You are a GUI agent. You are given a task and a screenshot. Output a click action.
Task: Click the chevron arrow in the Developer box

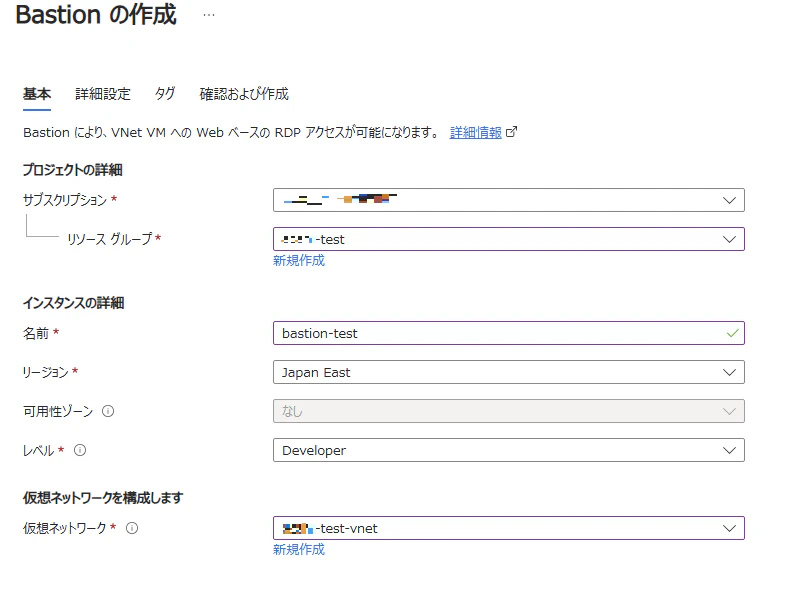[729, 450]
